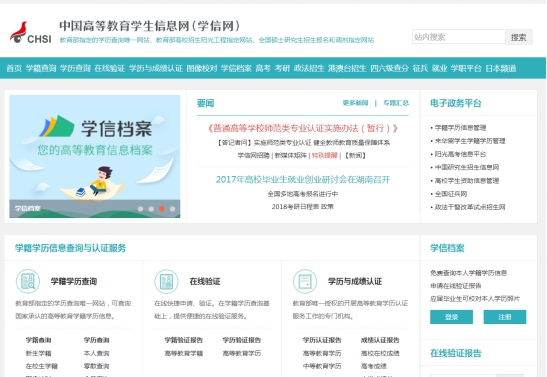The image size is (547, 377).
Task: Click the 专题汇总 link
Action: (396, 103)
